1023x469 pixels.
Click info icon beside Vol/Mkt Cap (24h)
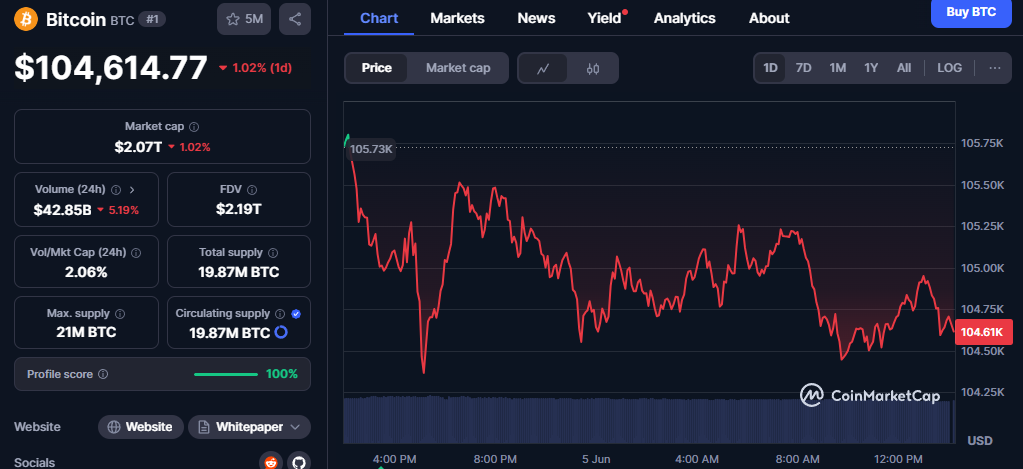coord(136,252)
